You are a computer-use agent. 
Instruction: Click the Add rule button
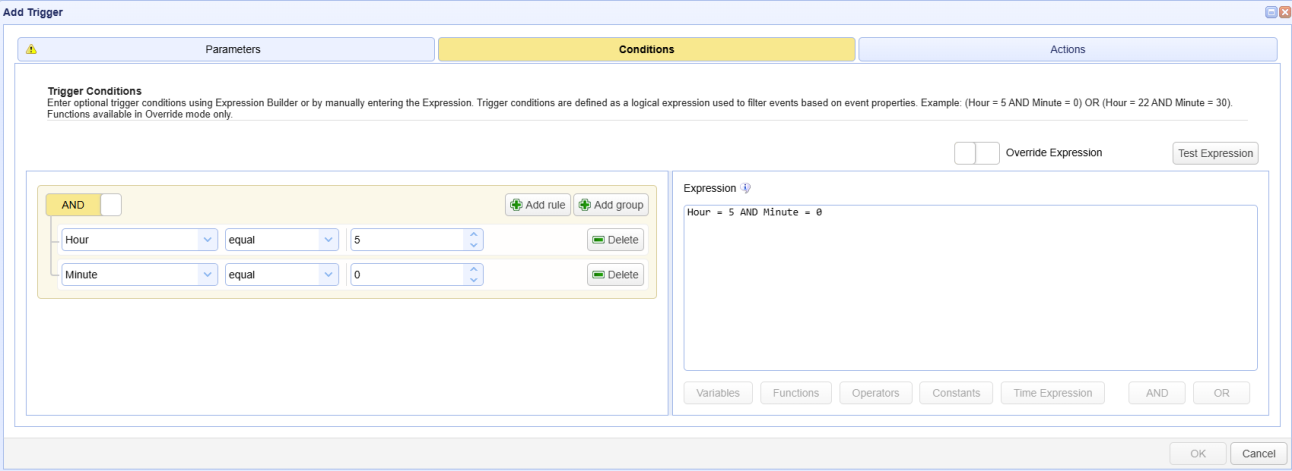(x=537, y=205)
